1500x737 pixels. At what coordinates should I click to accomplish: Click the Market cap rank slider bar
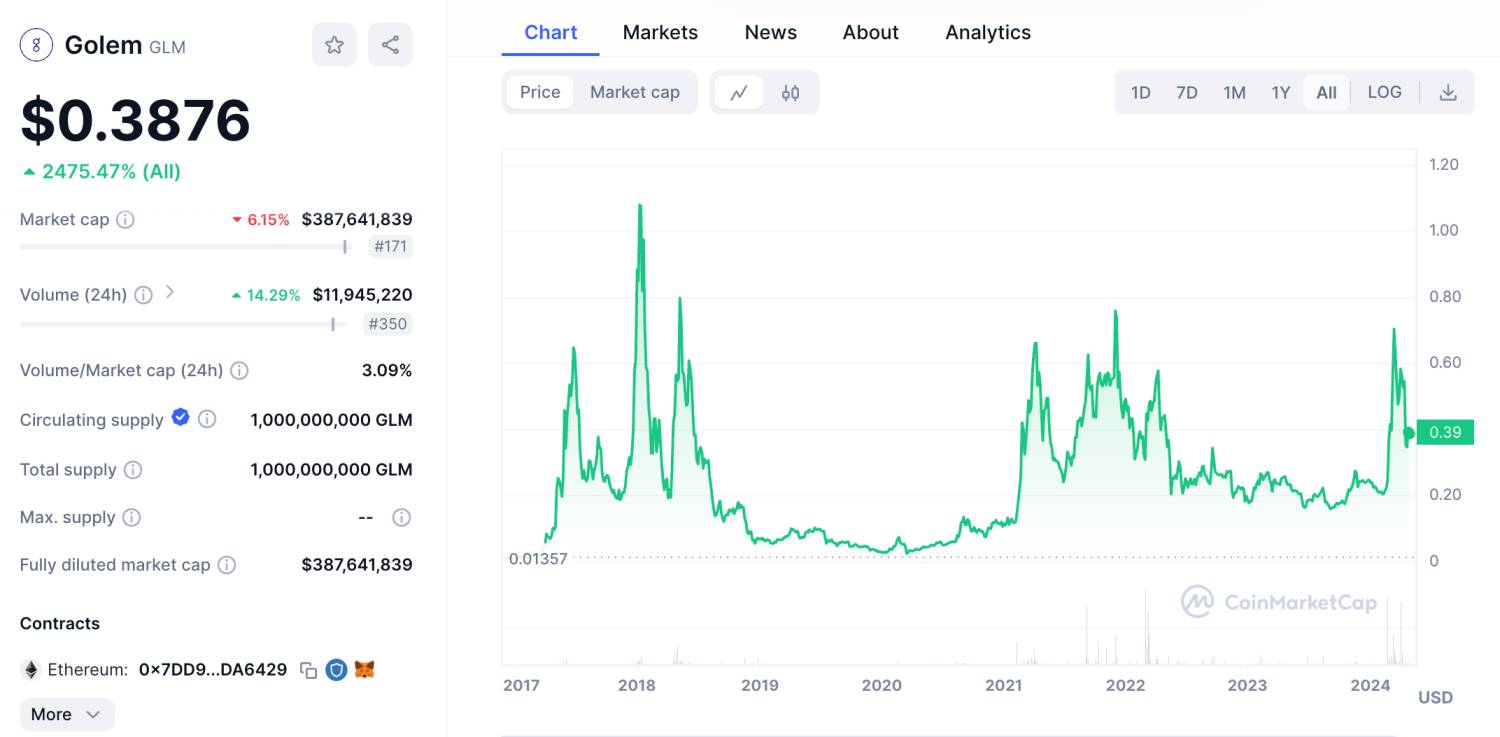pyautogui.click(x=183, y=246)
